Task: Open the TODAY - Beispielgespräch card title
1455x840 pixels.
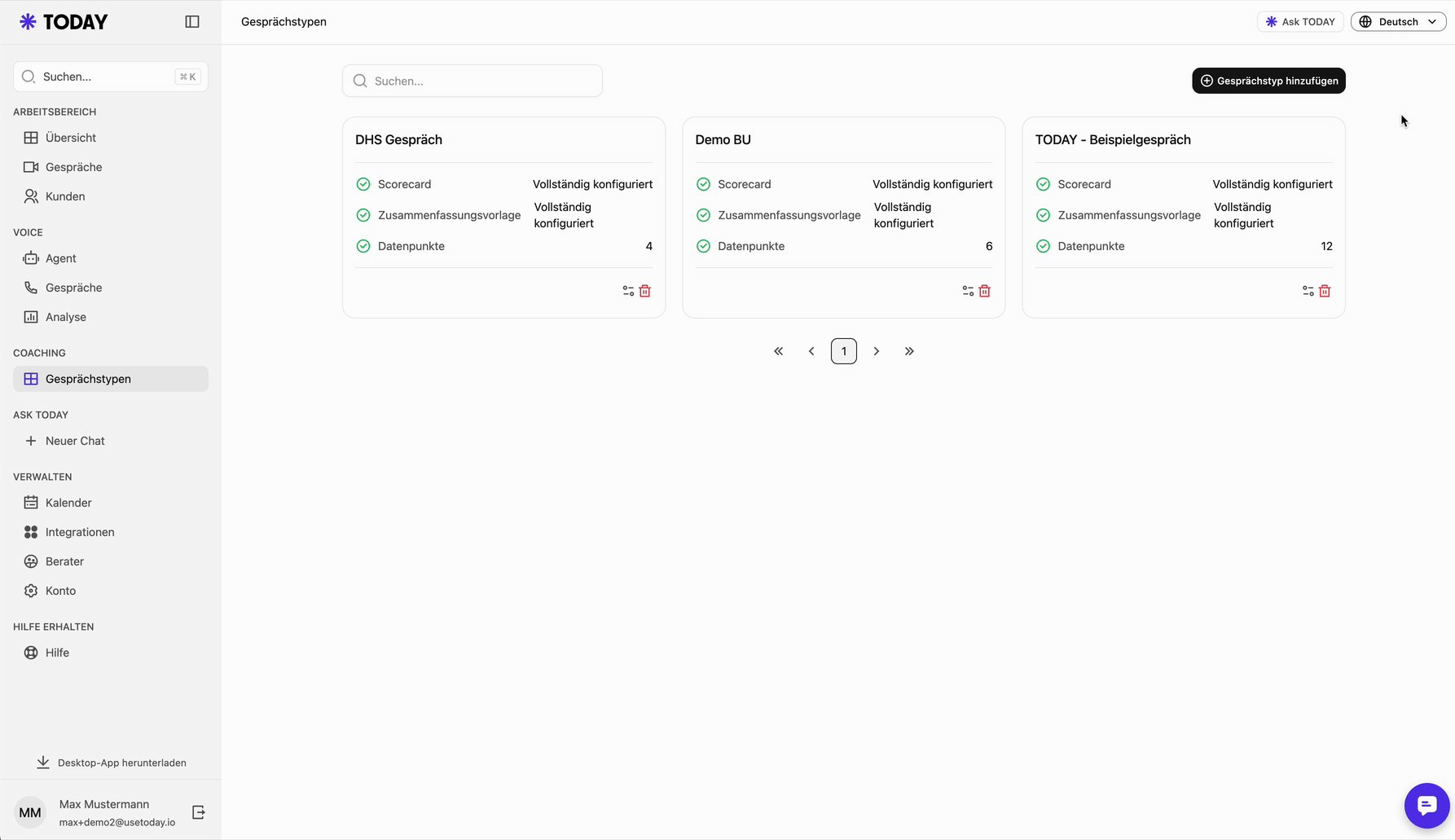Action: click(1113, 140)
